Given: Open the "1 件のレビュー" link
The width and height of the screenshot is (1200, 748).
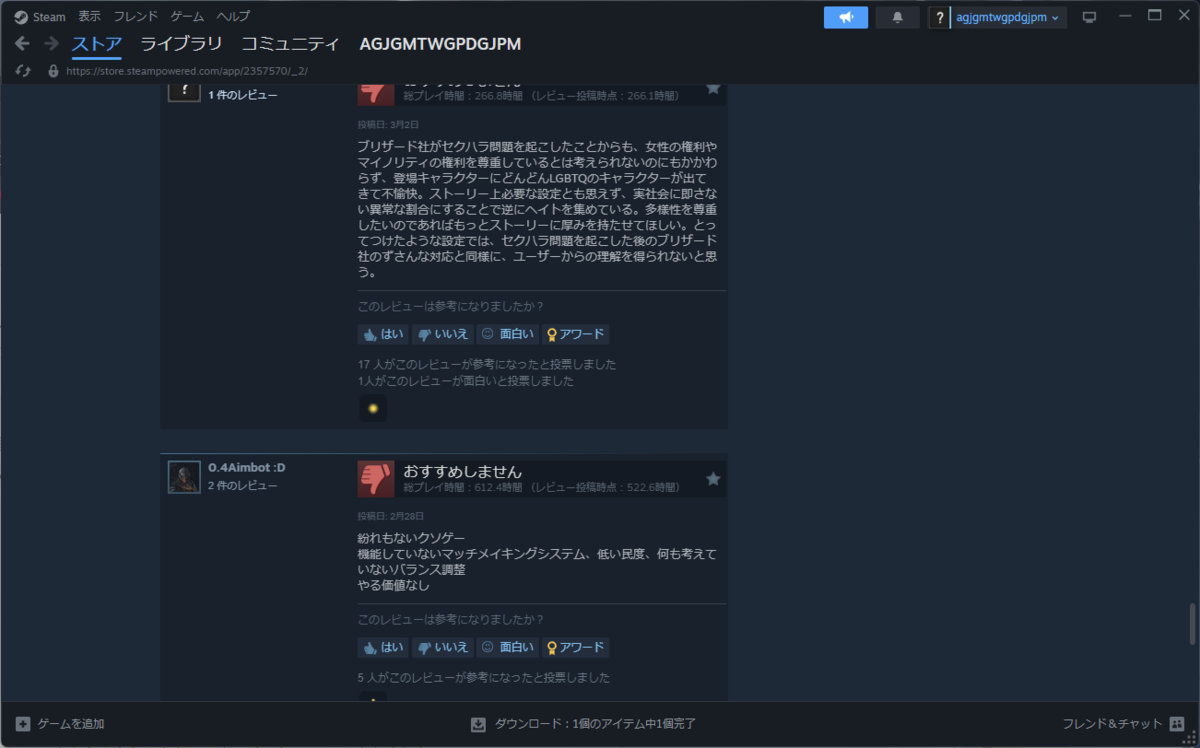Looking at the screenshot, I should 243,95.
